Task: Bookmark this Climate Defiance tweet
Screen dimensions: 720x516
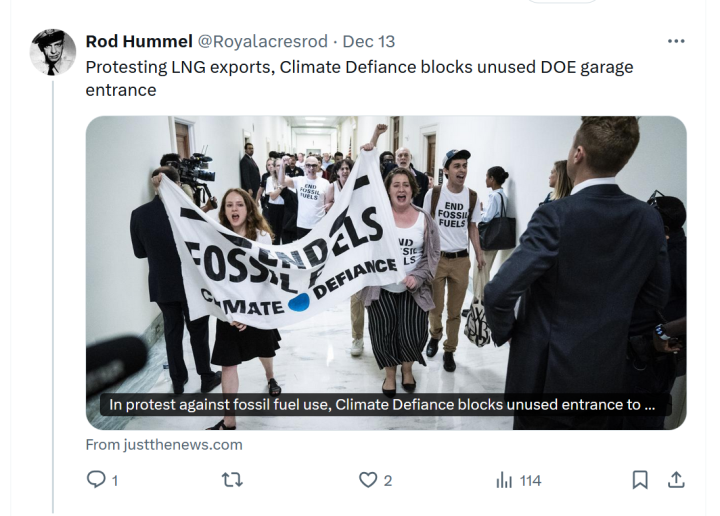Action: pyautogui.click(x=640, y=480)
